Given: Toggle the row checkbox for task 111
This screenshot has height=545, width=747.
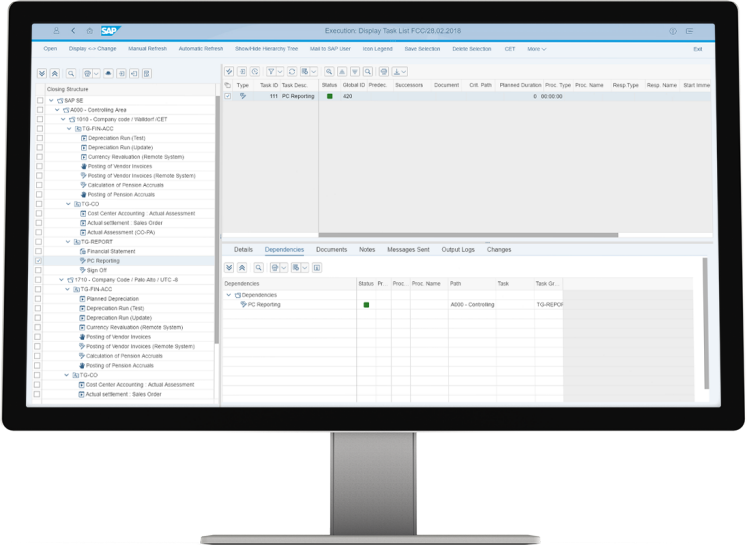Looking at the screenshot, I should (x=228, y=96).
